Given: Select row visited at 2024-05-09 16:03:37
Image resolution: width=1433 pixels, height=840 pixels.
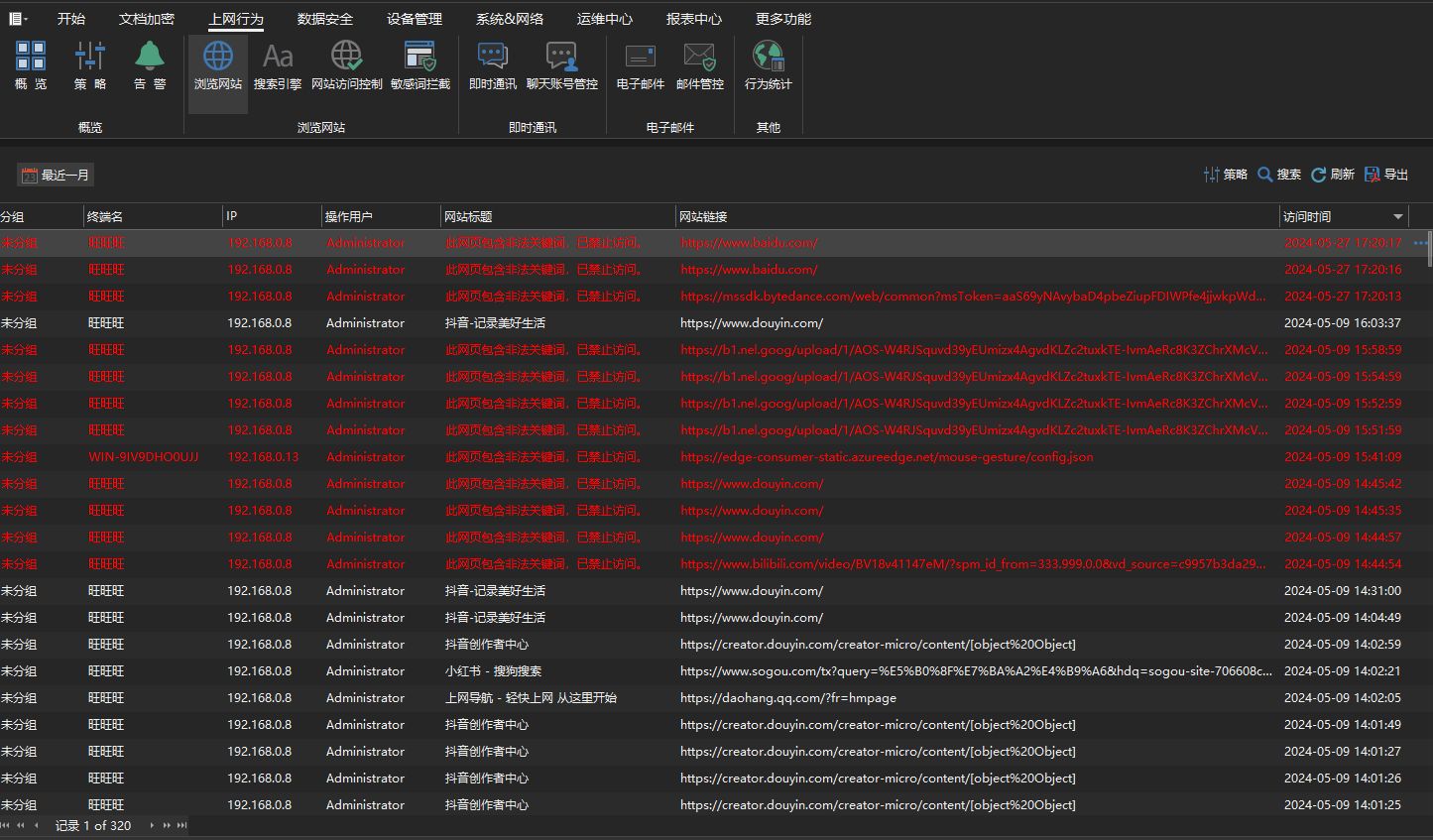Looking at the screenshot, I should [x=714, y=323].
